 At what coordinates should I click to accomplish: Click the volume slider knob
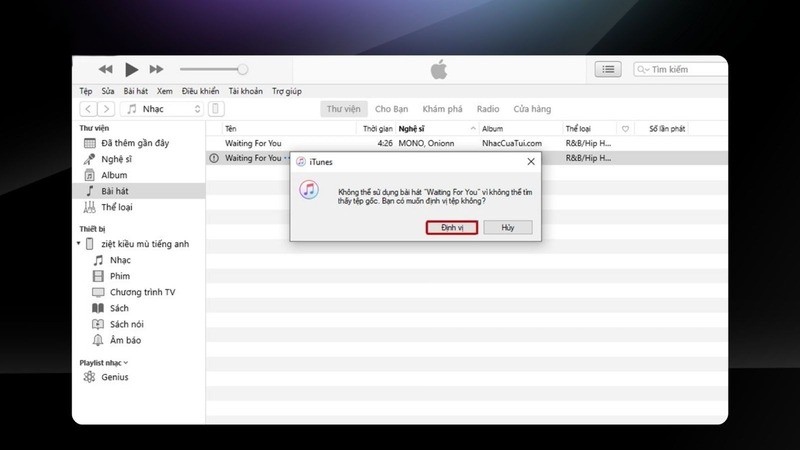[243, 69]
